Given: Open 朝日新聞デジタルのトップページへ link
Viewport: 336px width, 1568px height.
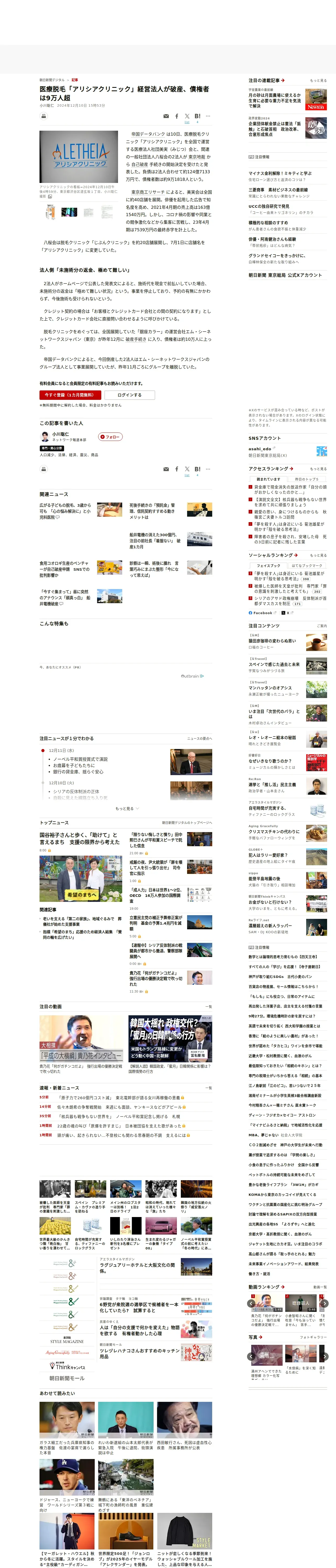Looking at the screenshot, I should pos(187,822).
